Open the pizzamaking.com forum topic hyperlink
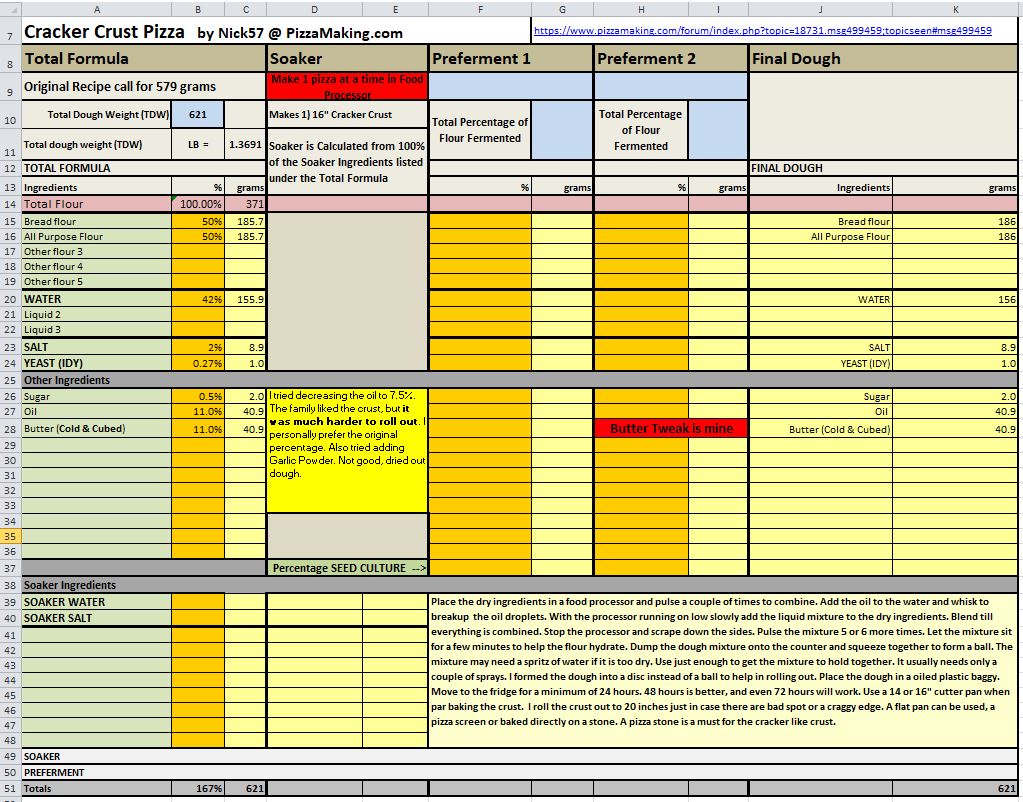The image size is (1023, 802). pyautogui.click(x=762, y=31)
